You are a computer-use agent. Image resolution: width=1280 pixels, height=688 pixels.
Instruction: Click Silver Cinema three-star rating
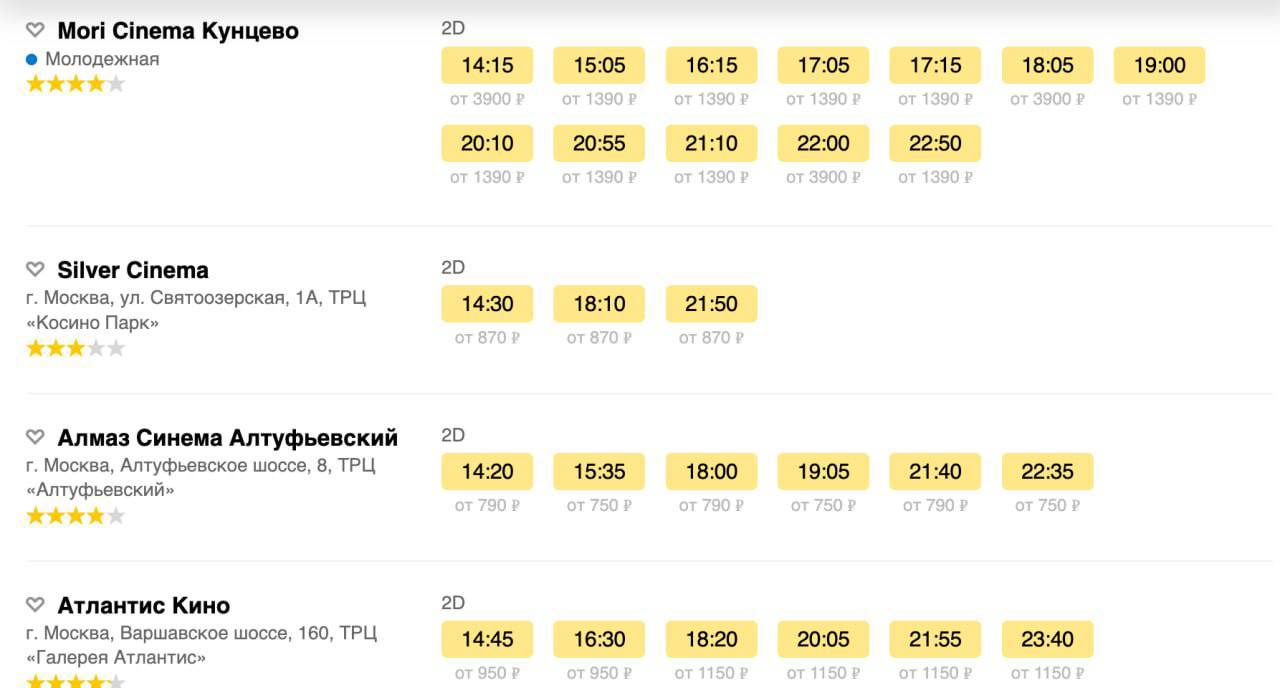tap(75, 348)
